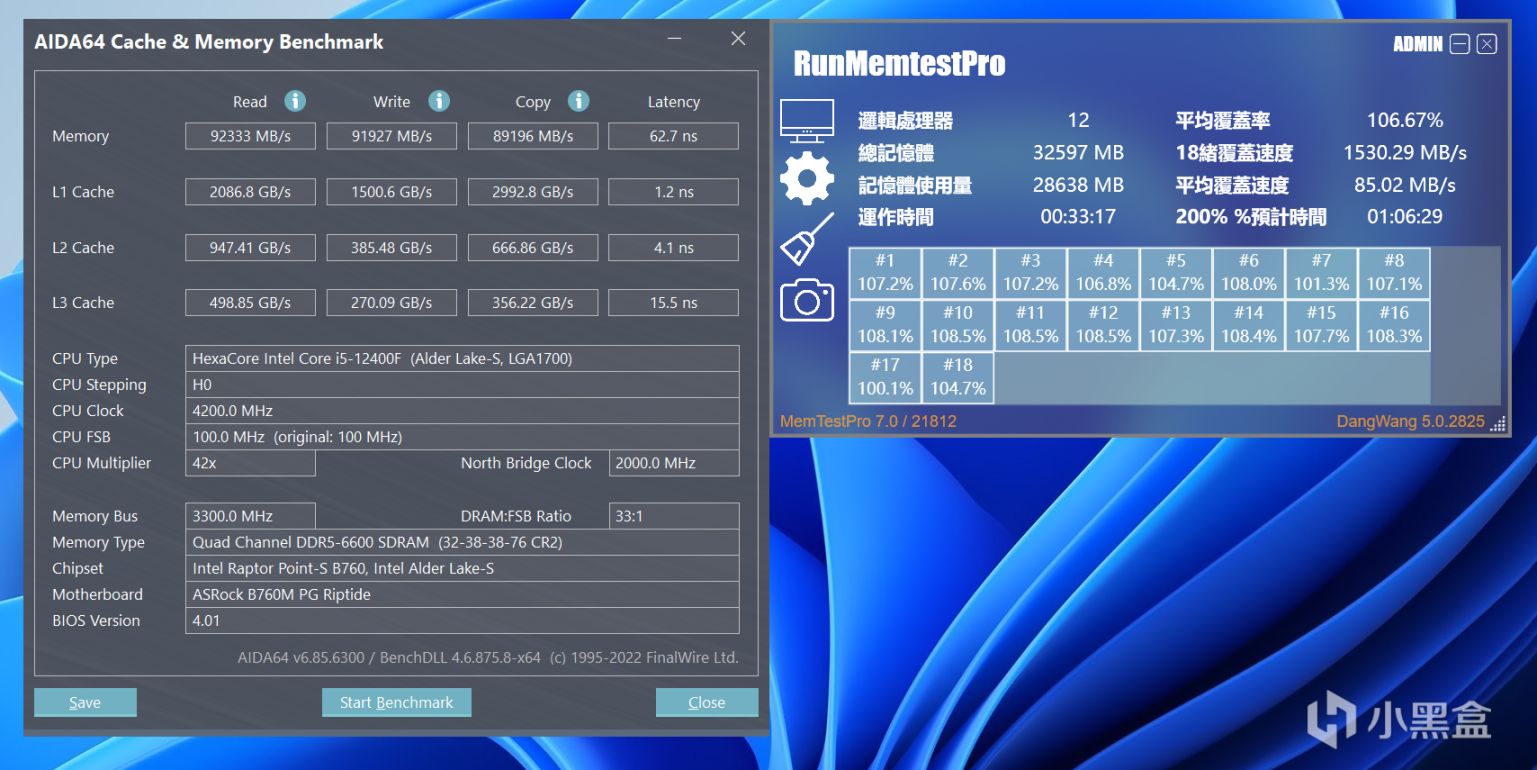The image size is (1537, 770).
Task: Select thread #5 tile at 104.7%
Action: [x=1176, y=273]
